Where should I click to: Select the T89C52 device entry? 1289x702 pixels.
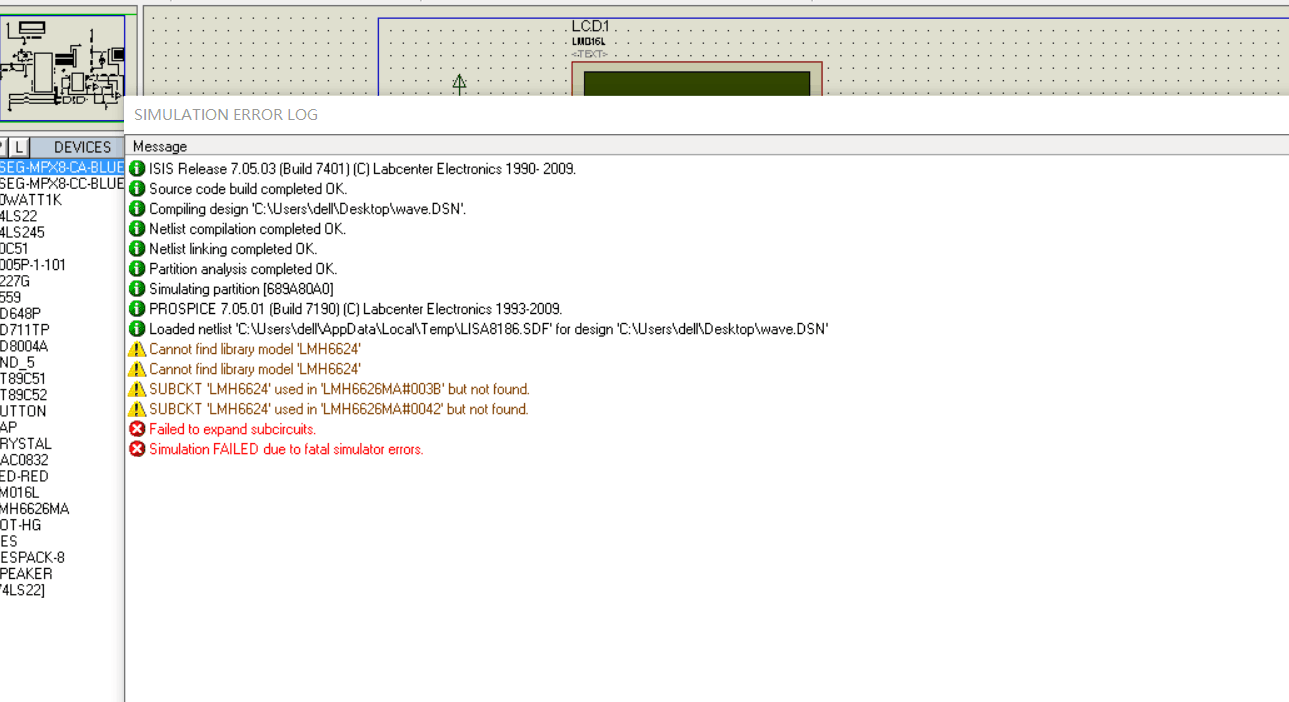pos(23,395)
